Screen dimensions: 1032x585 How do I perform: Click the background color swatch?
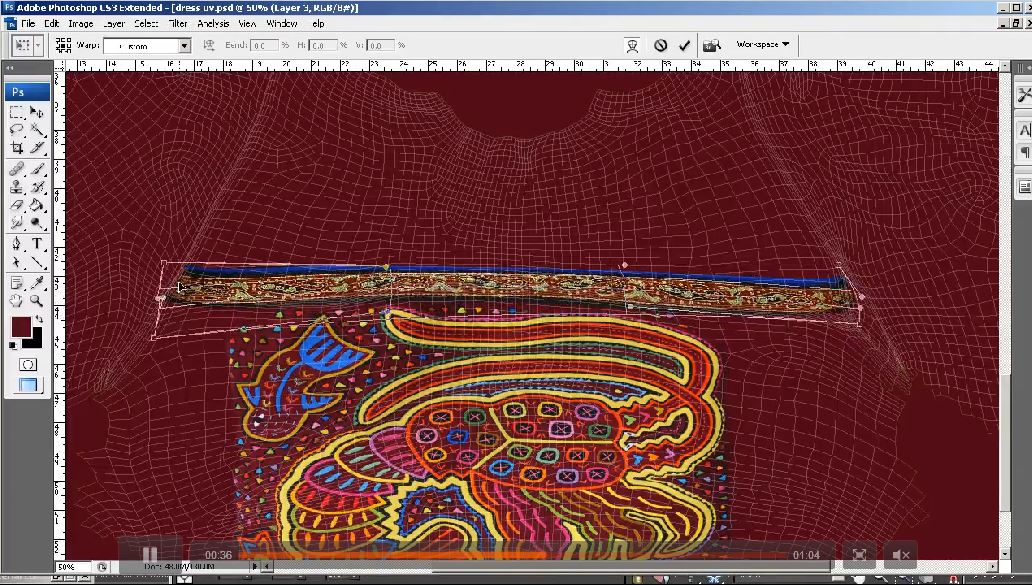click(x=36, y=340)
